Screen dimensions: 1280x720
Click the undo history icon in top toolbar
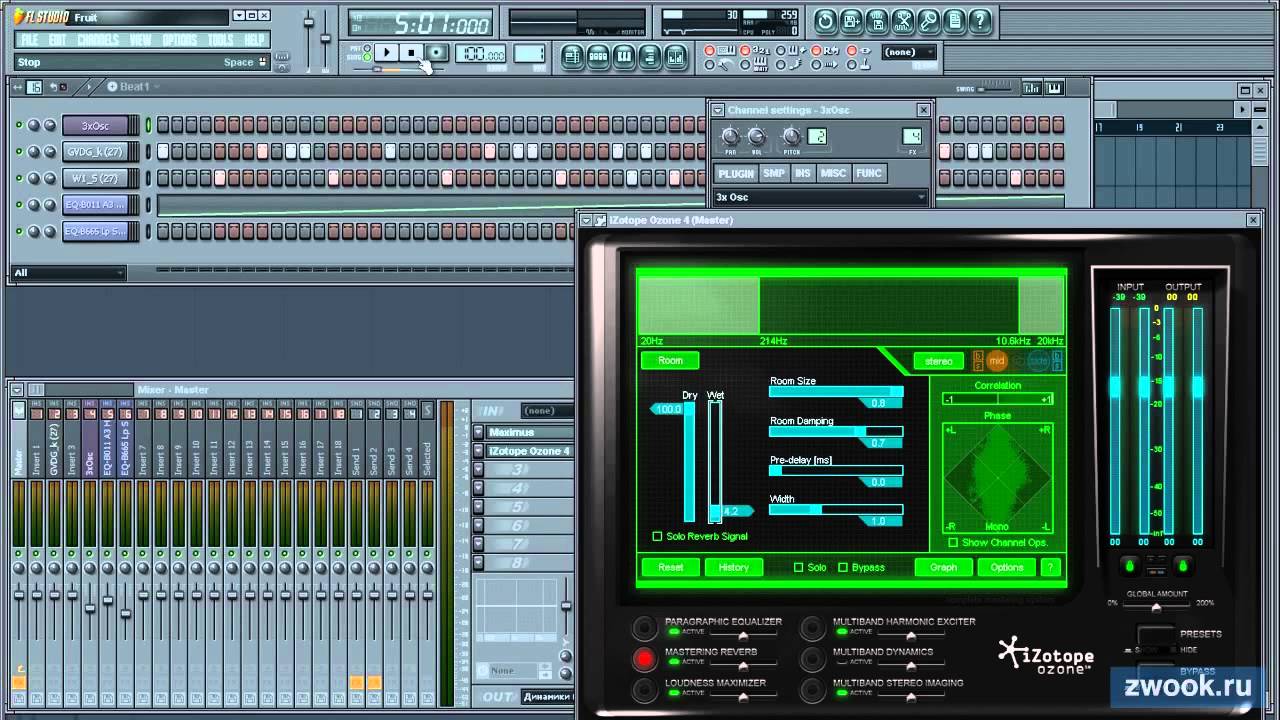pos(825,20)
